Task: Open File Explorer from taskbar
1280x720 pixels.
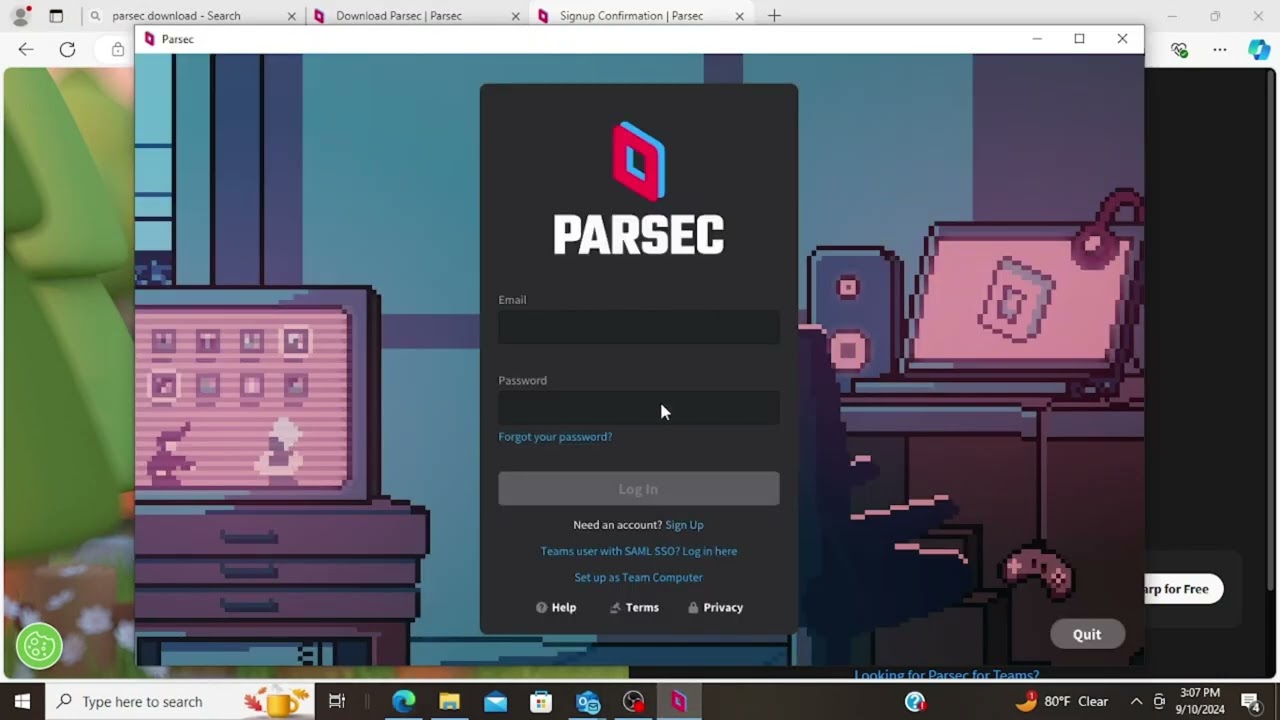Action: [x=449, y=702]
